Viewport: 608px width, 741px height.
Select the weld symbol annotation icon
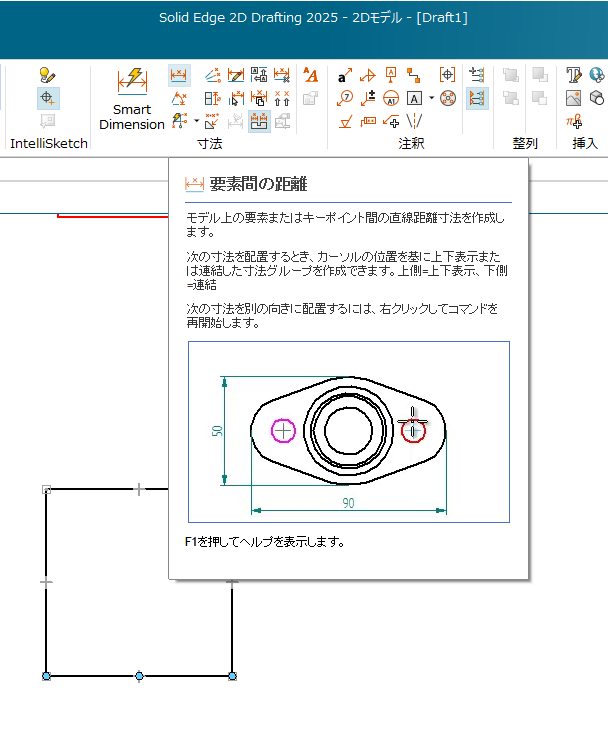(x=368, y=76)
